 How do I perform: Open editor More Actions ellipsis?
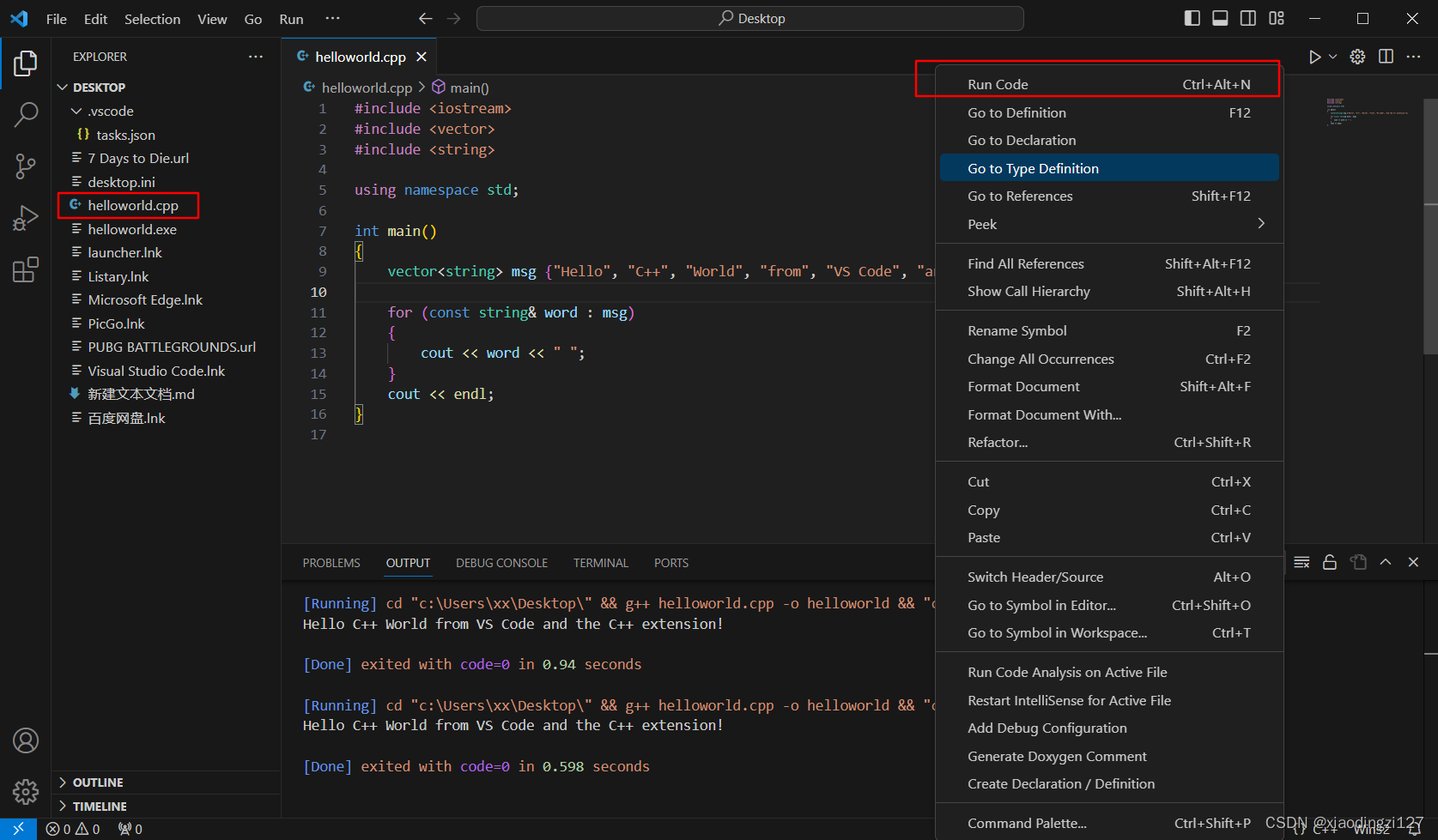coord(1413,57)
